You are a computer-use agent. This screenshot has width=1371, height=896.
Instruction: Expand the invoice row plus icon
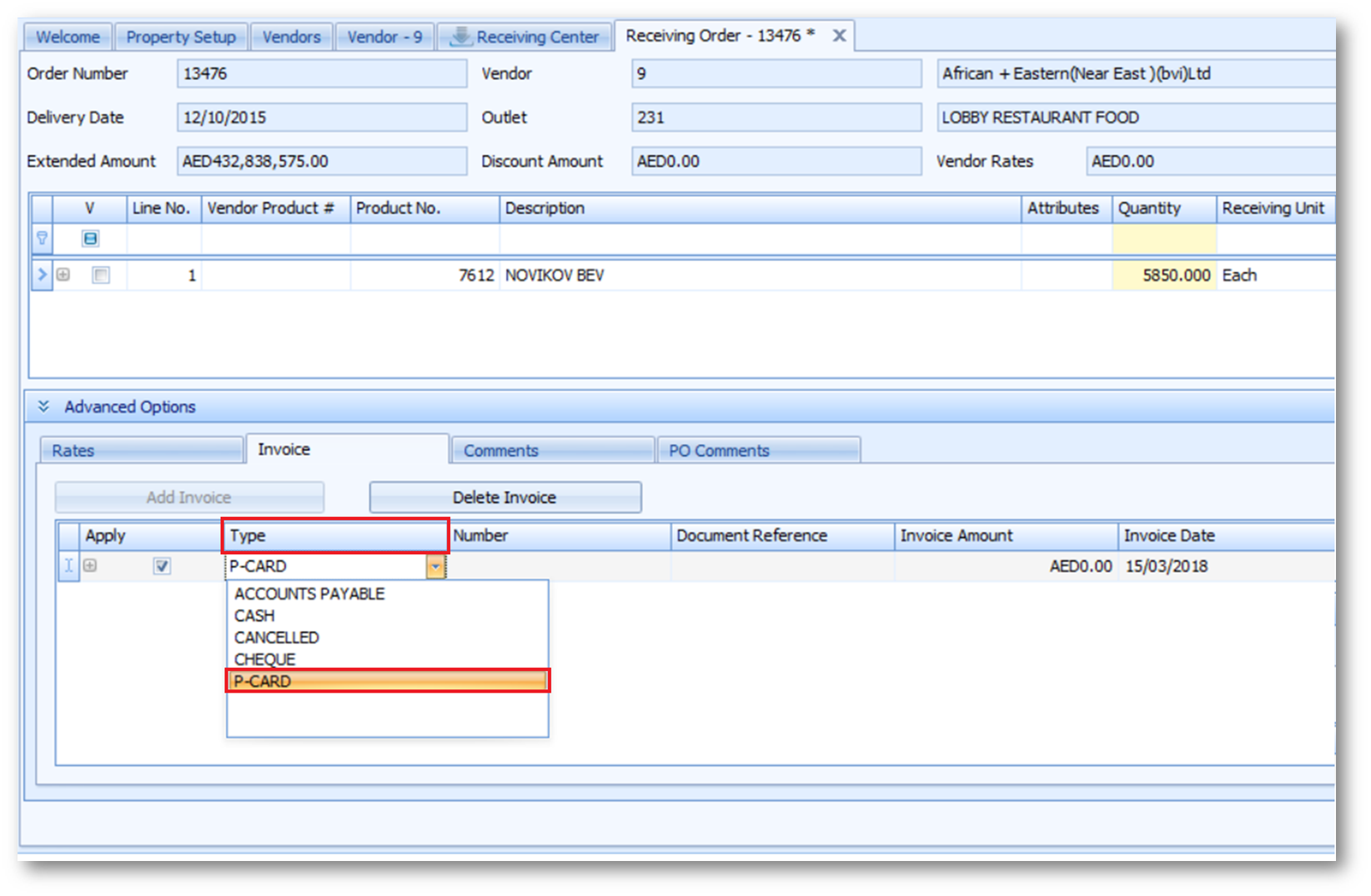(x=90, y=566)
